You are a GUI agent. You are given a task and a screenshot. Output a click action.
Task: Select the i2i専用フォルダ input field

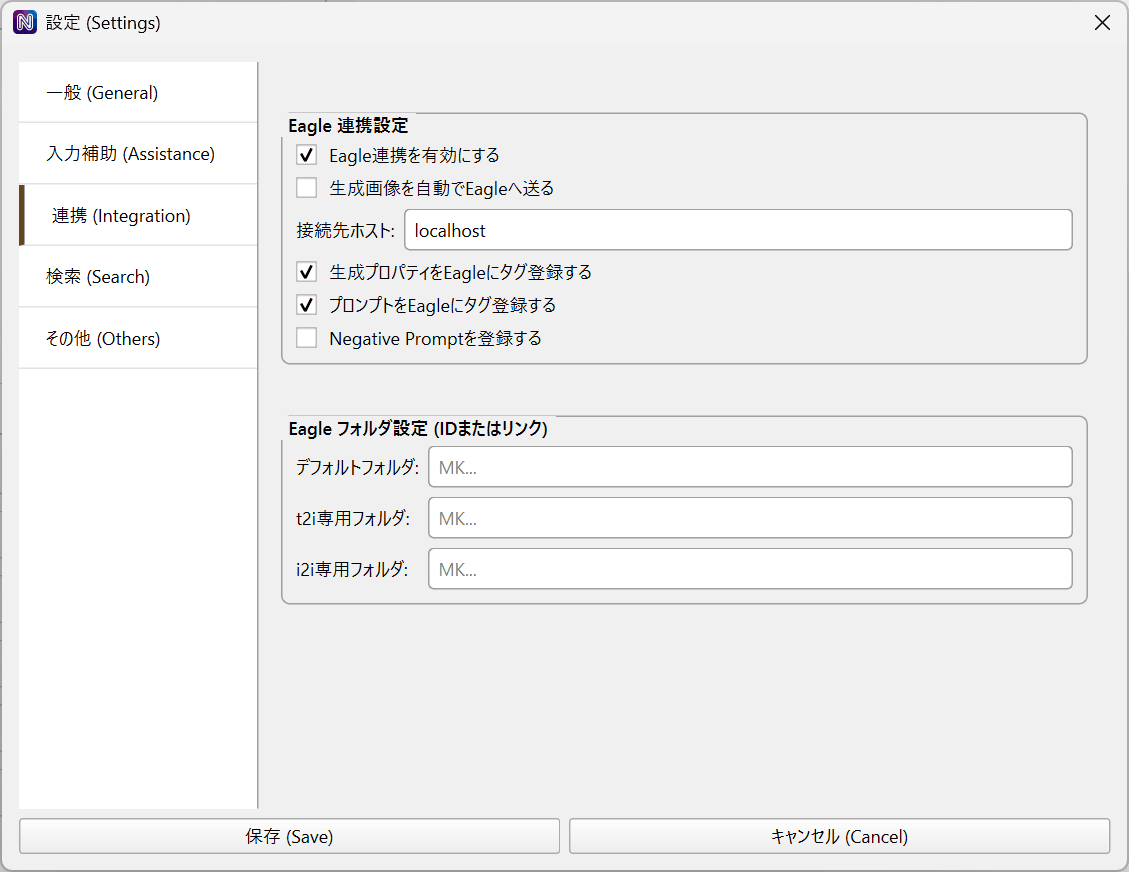point(750,569)
